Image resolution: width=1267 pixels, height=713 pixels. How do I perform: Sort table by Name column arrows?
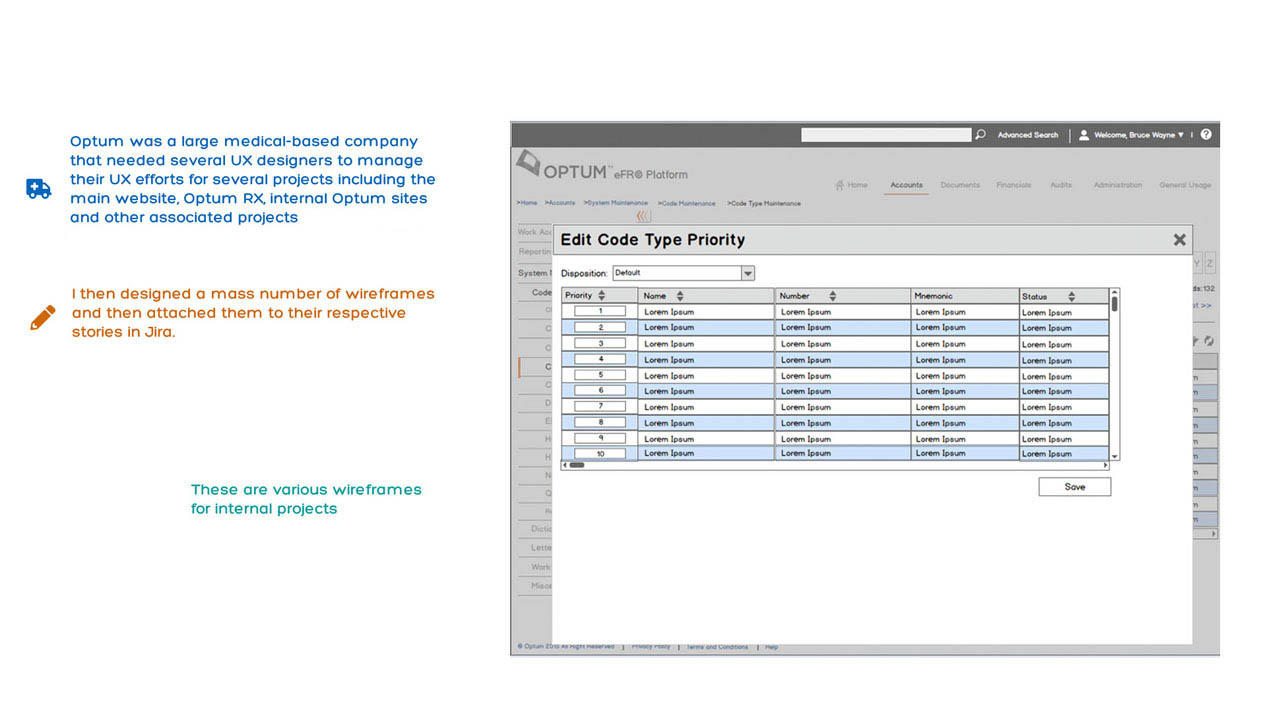tap(680, 296)
